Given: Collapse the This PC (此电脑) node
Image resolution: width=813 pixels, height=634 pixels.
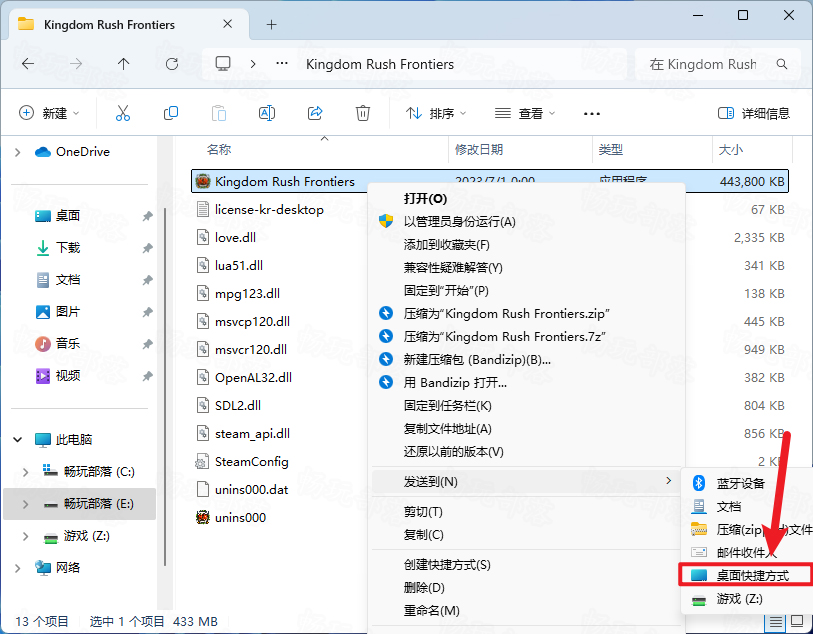Looking at the screenshot, I should 18,440.
